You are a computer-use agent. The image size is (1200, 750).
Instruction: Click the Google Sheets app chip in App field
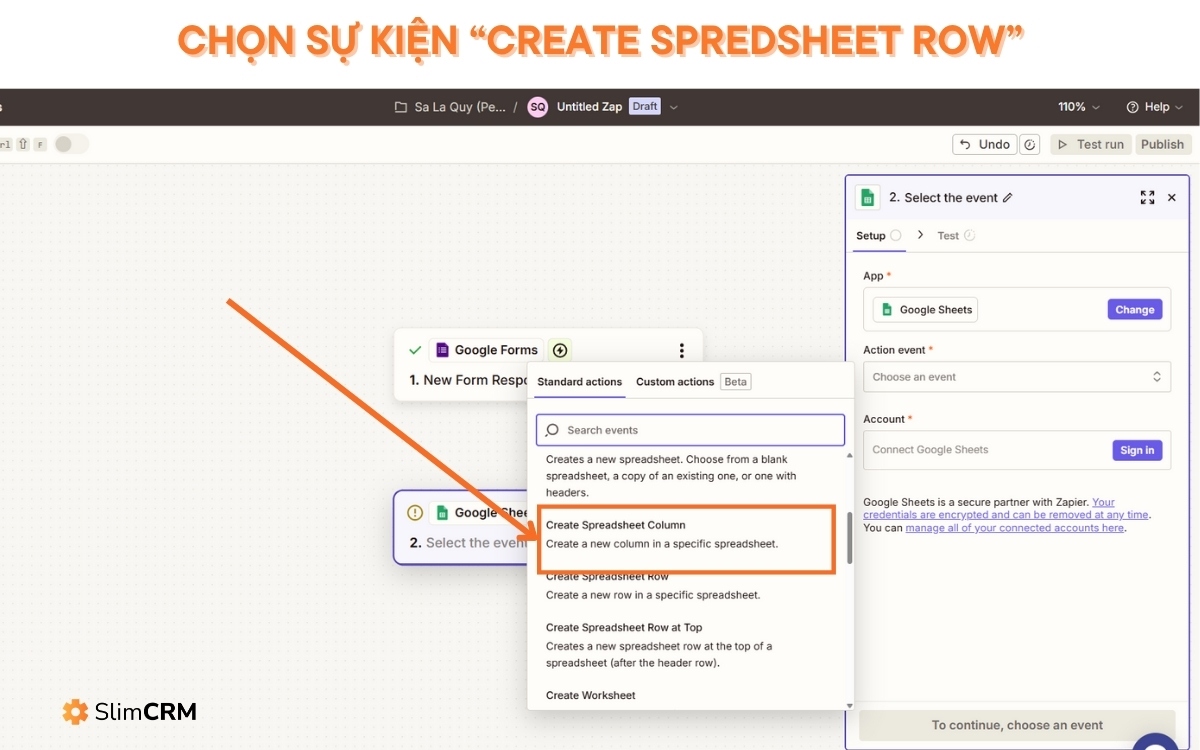(925, 310)
